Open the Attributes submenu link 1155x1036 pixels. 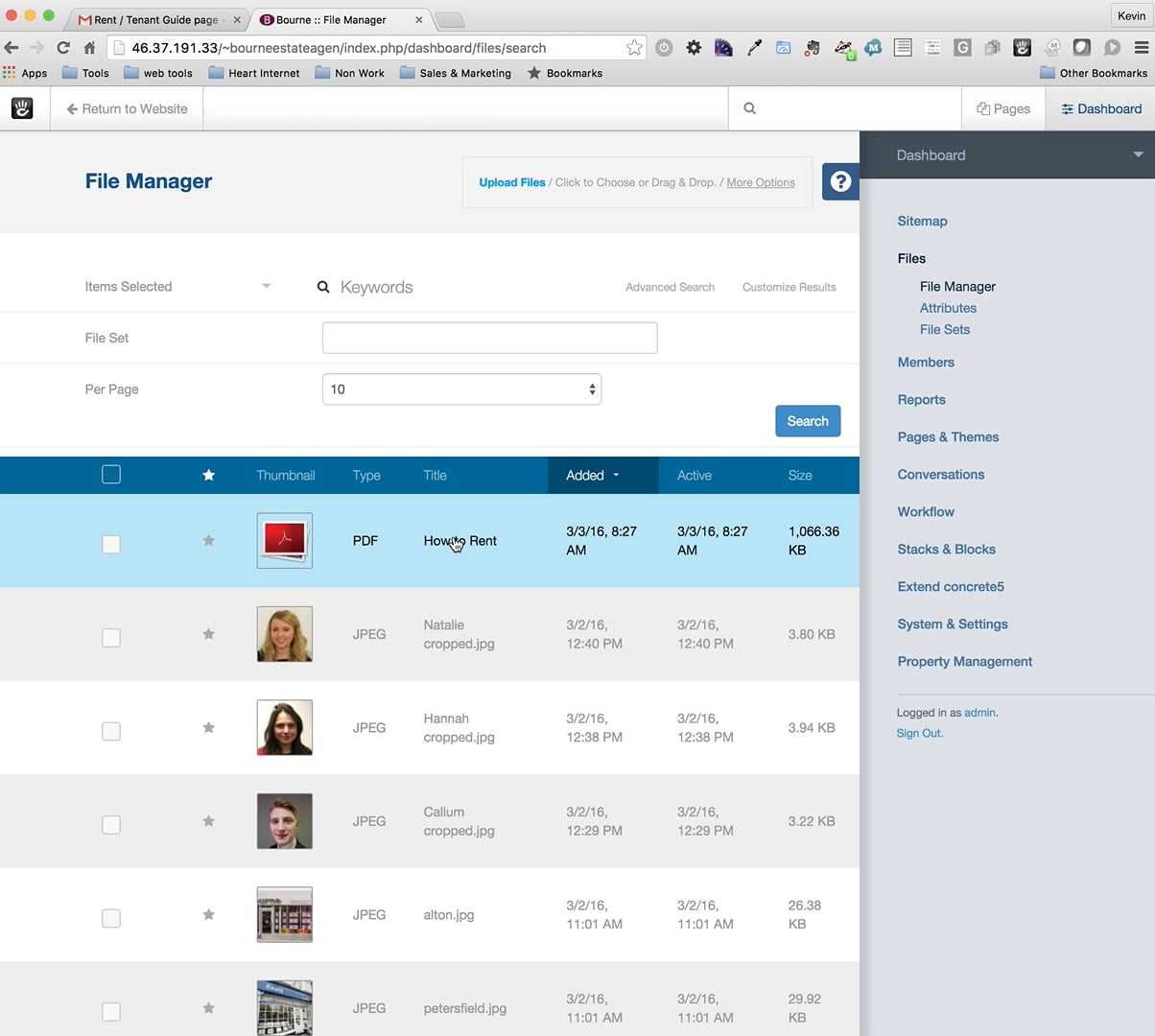point(948,308)
